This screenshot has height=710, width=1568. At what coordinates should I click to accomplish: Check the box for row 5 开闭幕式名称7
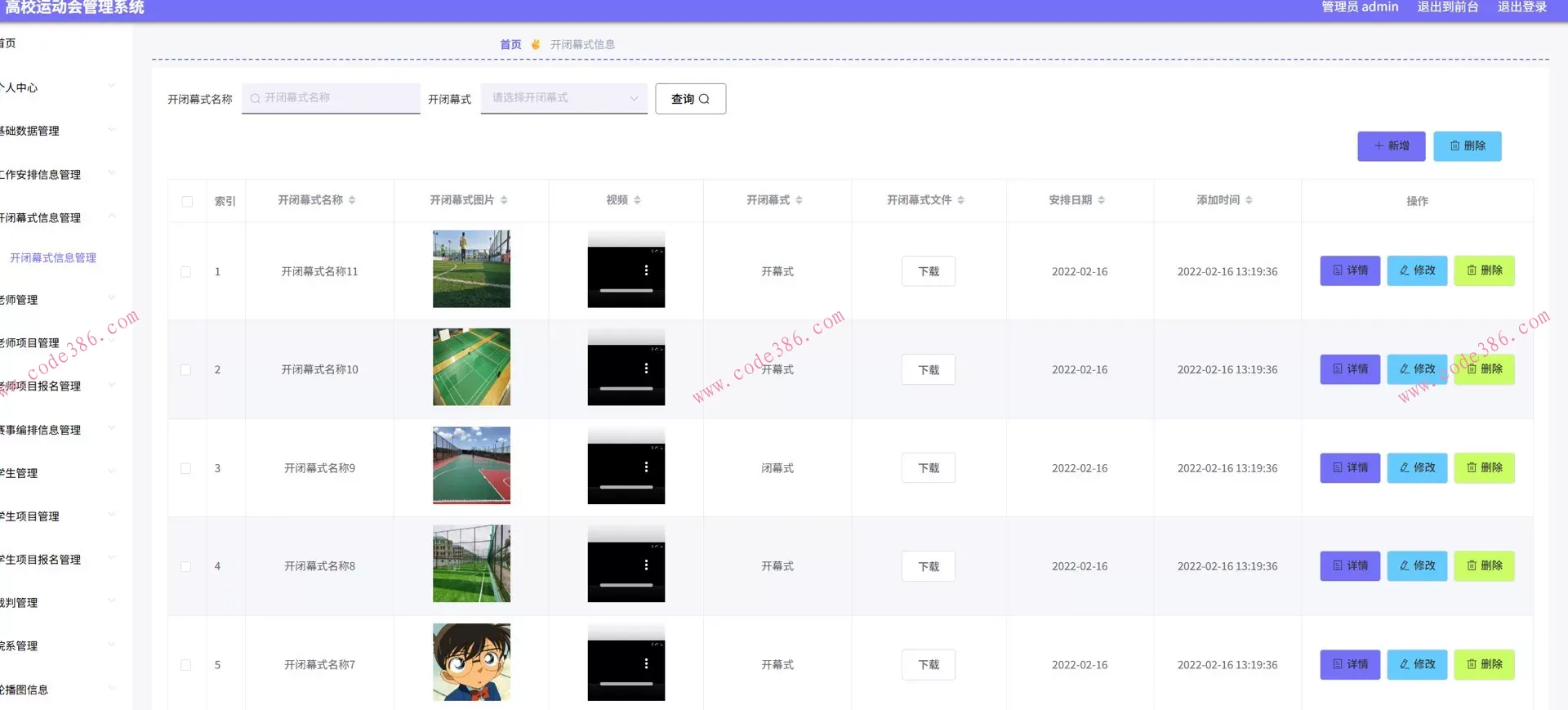pyautogui.click(x=186, y=665)
